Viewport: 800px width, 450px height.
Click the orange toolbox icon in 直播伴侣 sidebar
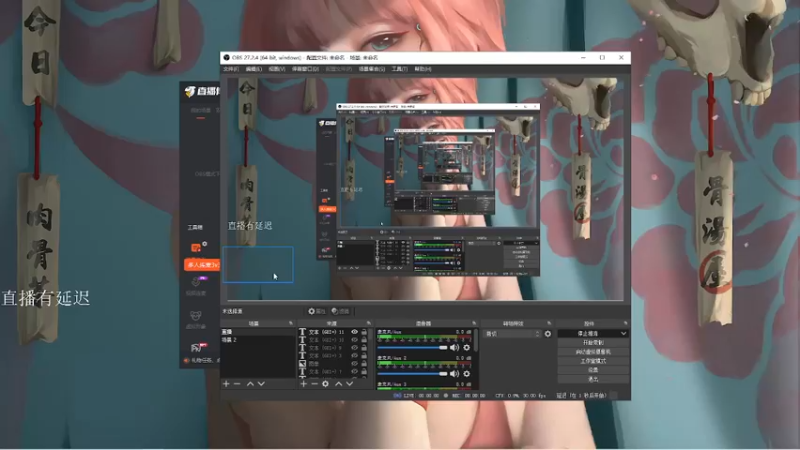[x=196, y=248]
